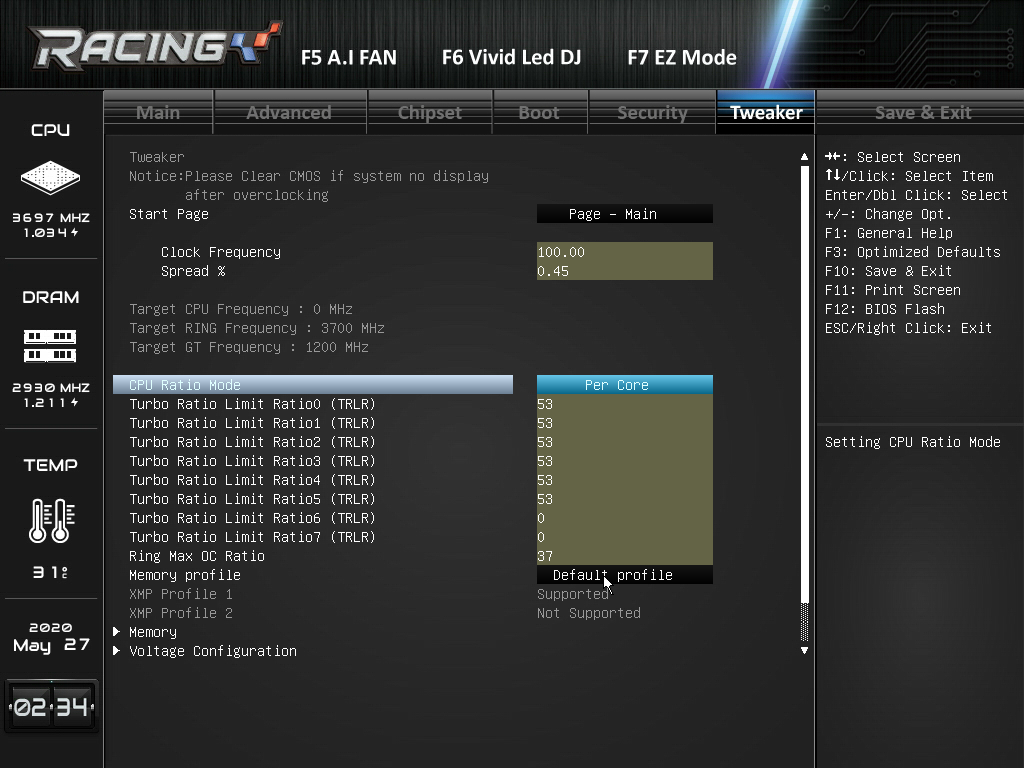Click Turbo Ratio Limit Ratio4 (TRLR) label
Image resolution: width=1024 pixels, height=768 pixels.
(x=252, y=479)
